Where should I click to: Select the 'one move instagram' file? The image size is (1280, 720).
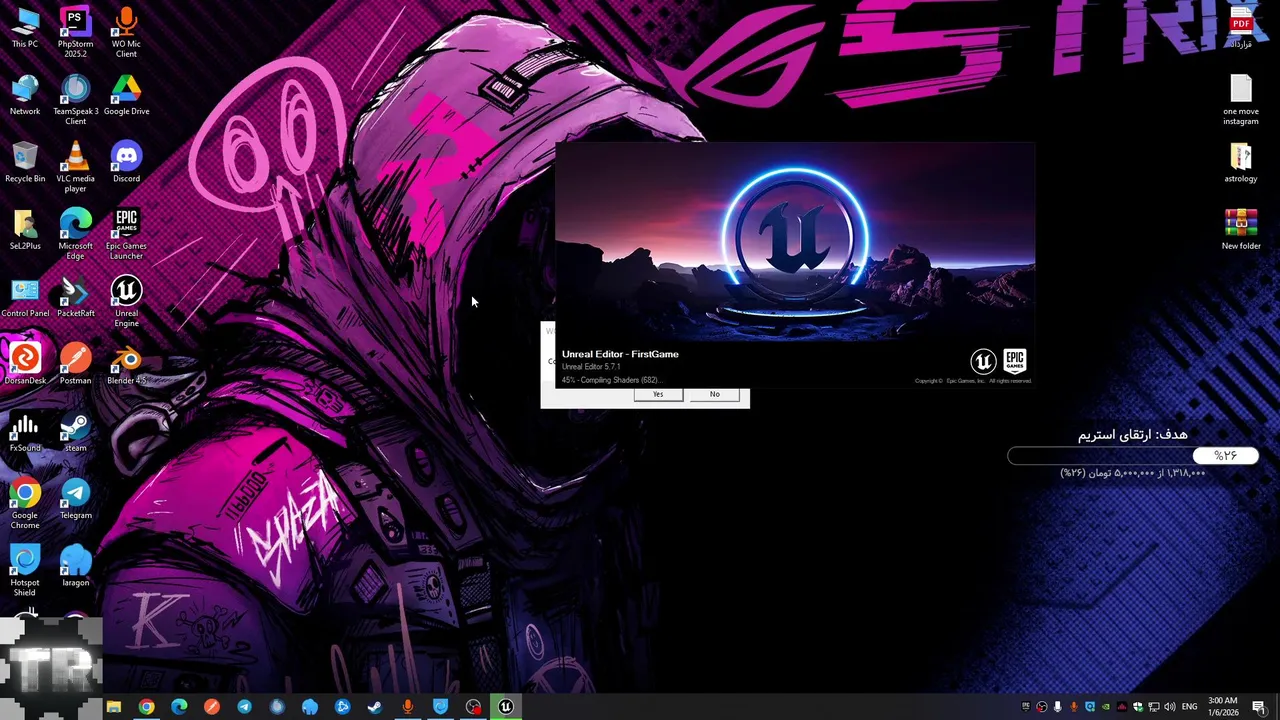[1241, 100]
